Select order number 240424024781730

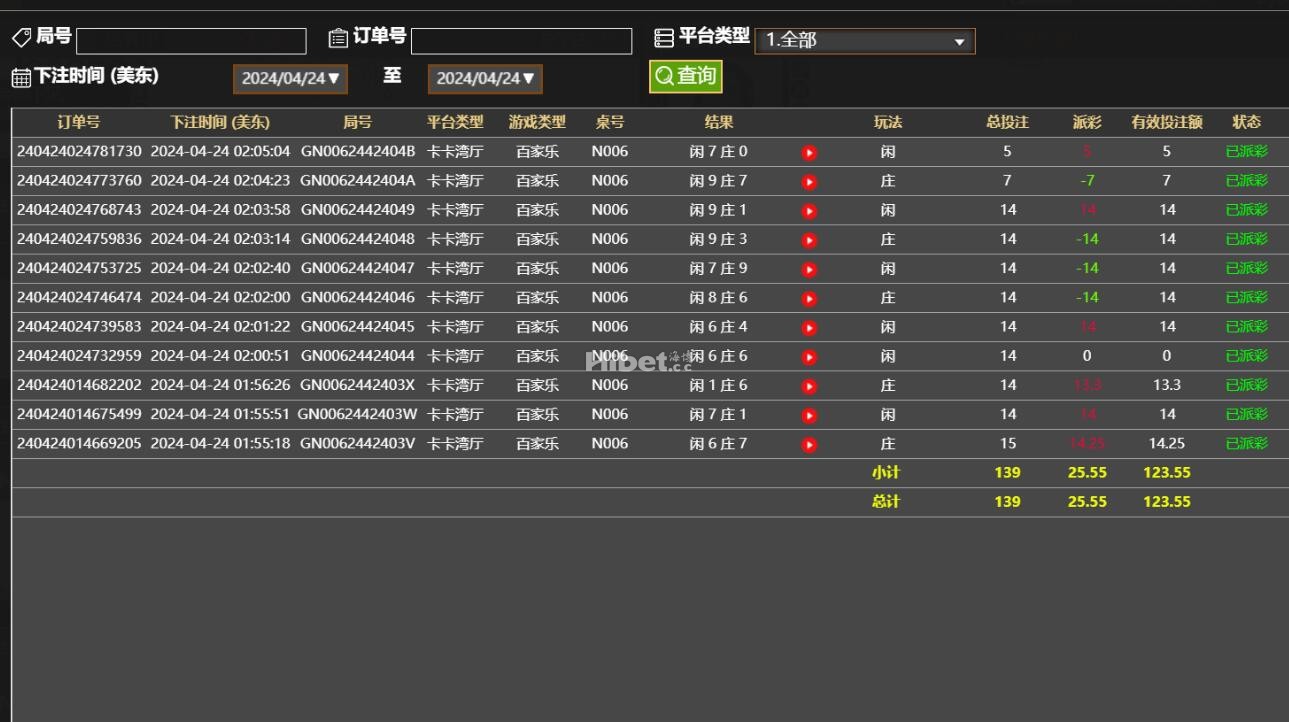tap(79, 152)
